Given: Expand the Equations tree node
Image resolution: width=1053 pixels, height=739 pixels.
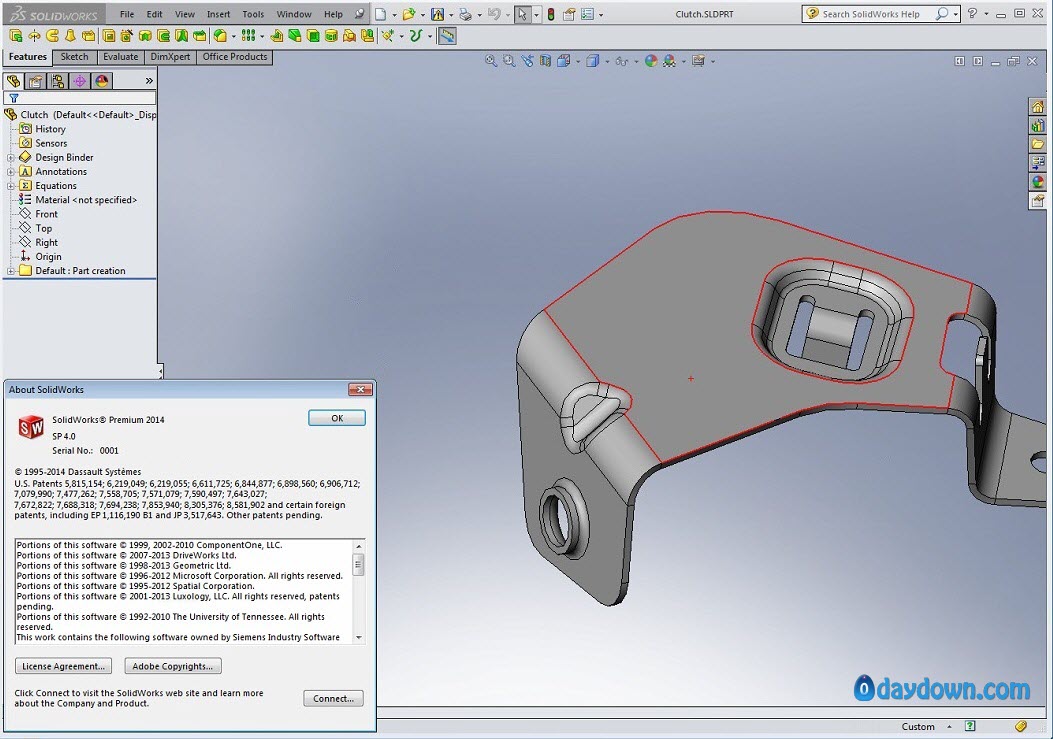Looking at the screenshot, I should coord(11,186).
